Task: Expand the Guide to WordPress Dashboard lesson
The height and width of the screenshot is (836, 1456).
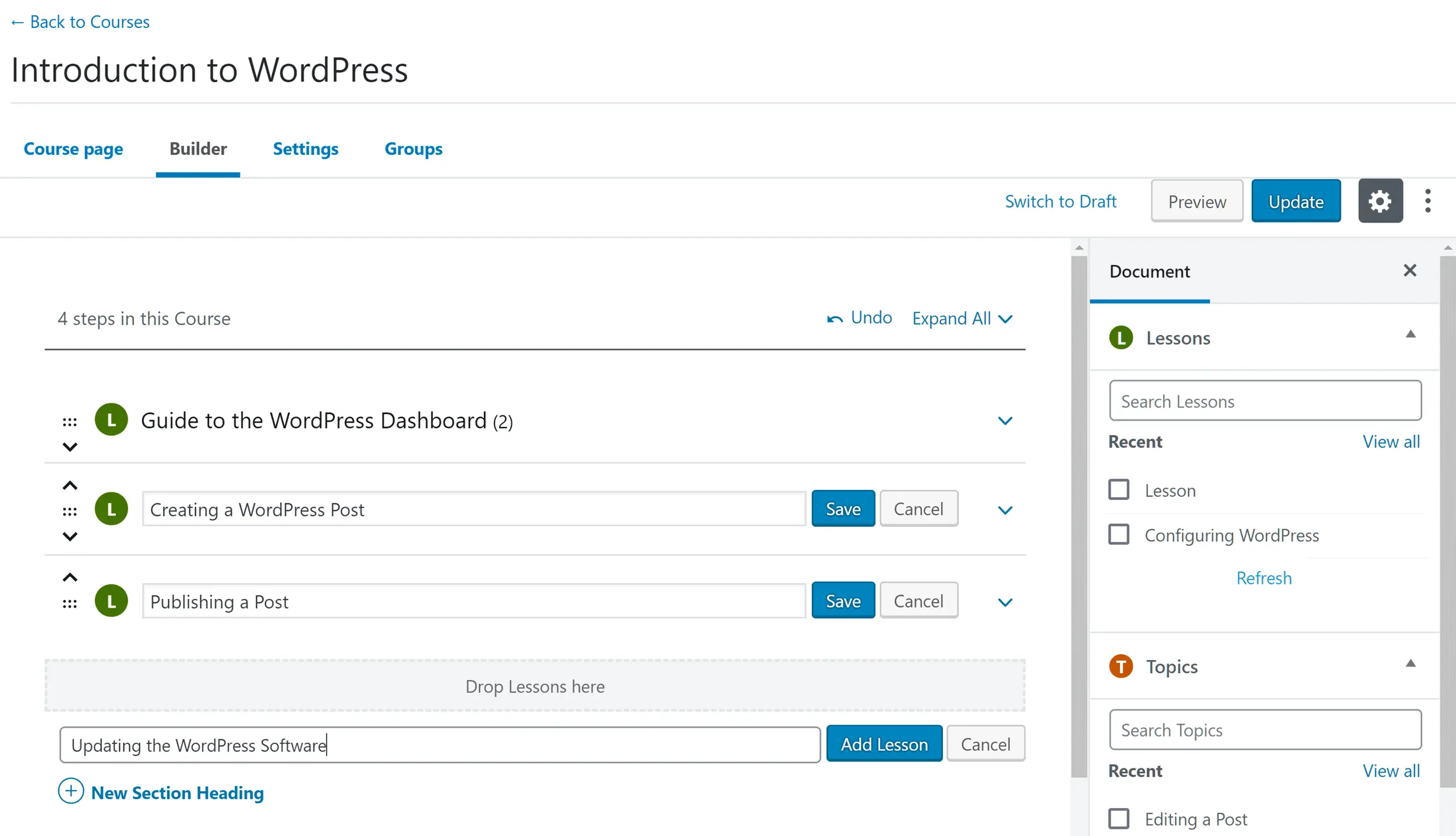Action: click(x=1005, y=421)
